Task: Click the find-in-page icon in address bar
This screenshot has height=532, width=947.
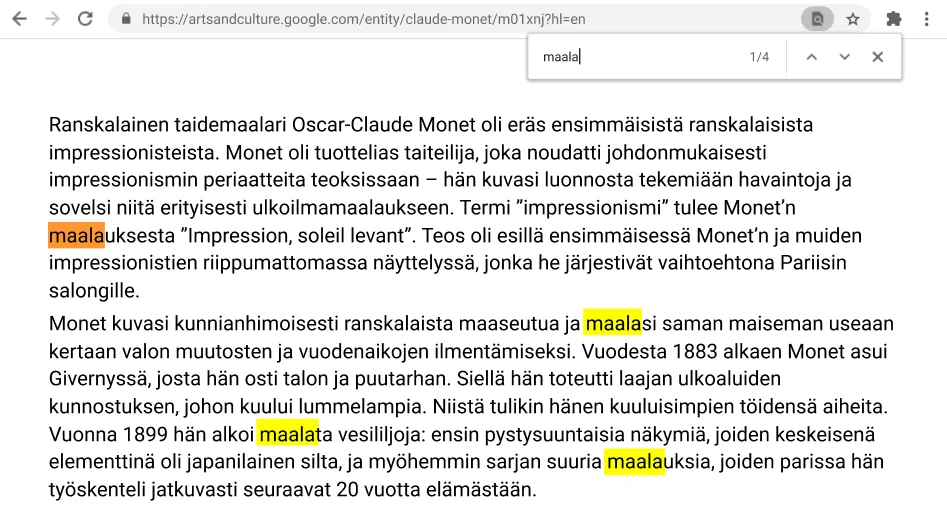Action: pos(817,19)
